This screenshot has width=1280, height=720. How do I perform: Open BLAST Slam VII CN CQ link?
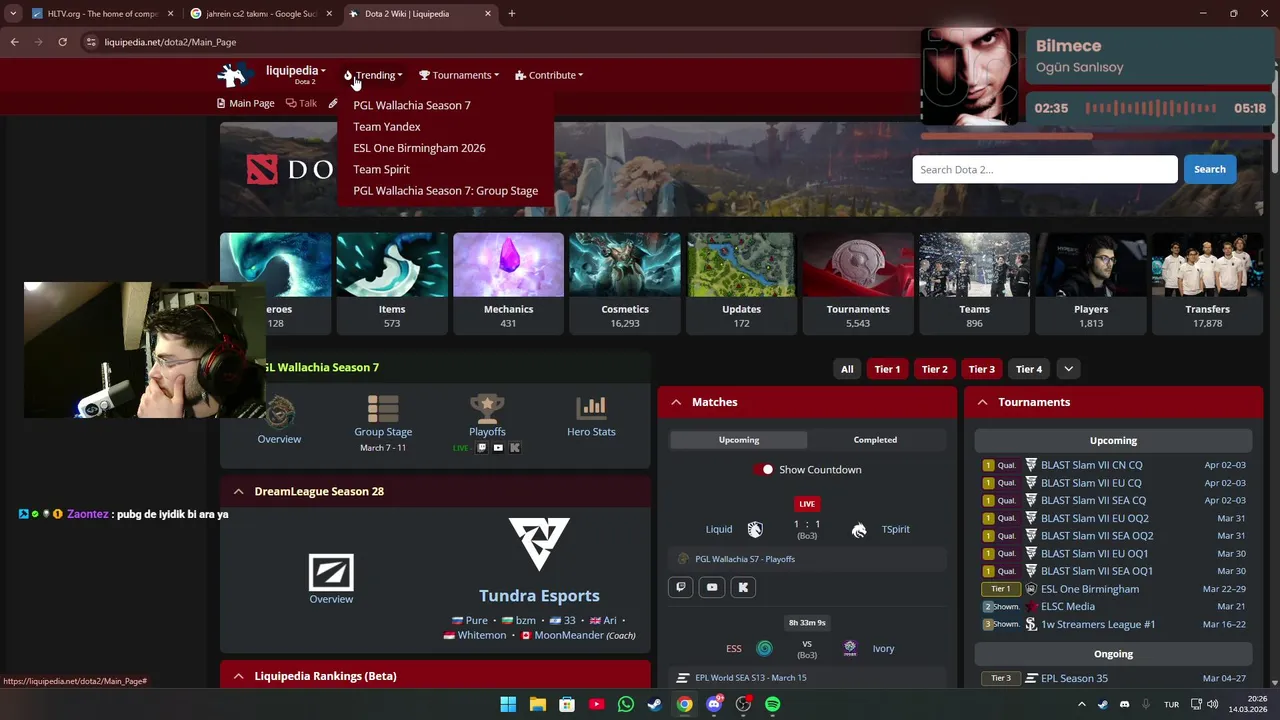1091,465
